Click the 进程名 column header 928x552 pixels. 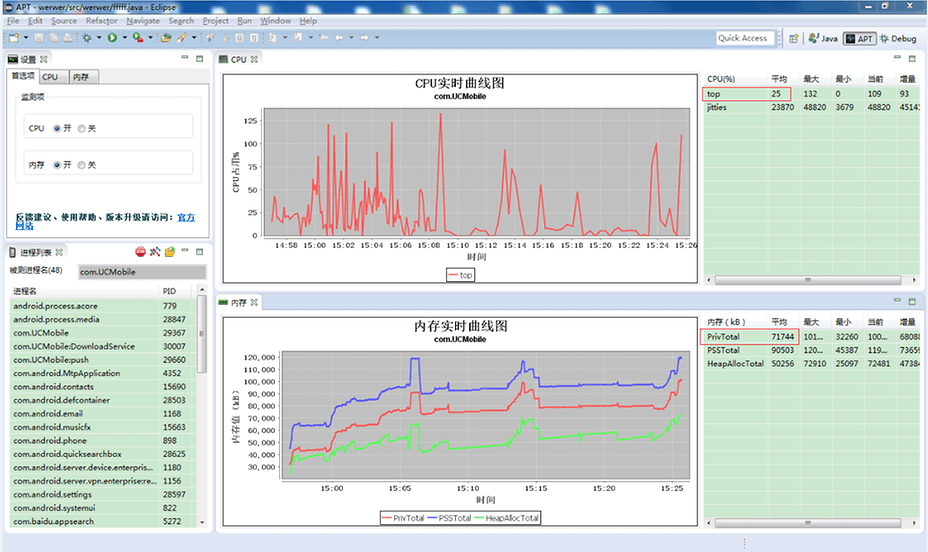(x=85, y=291)
